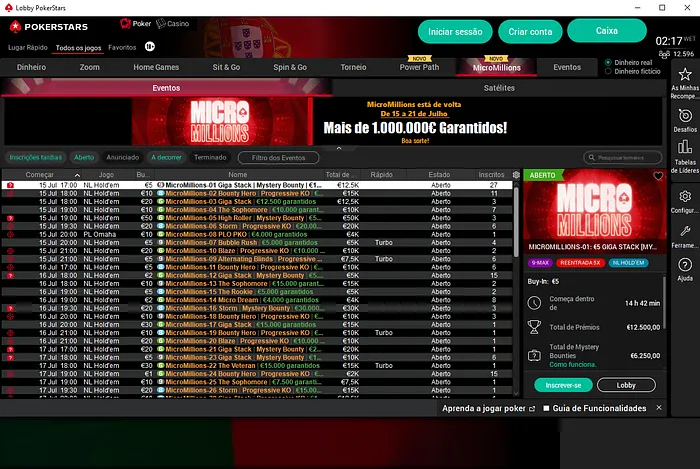Click the Iniciar sessão button

click(455, 32)
